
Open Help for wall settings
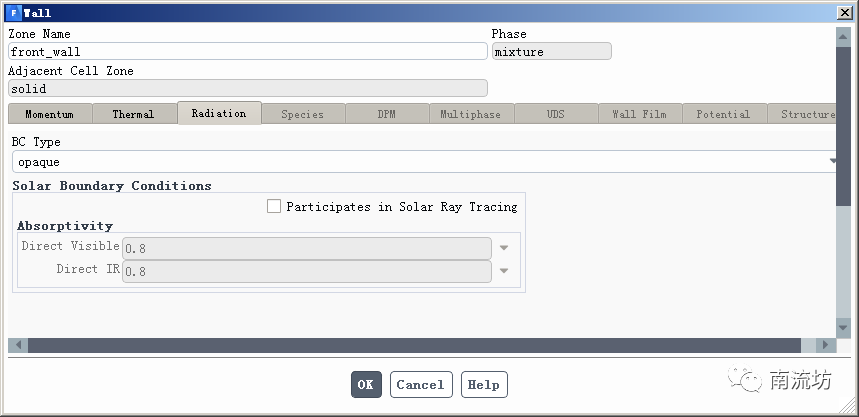(484, 385)
